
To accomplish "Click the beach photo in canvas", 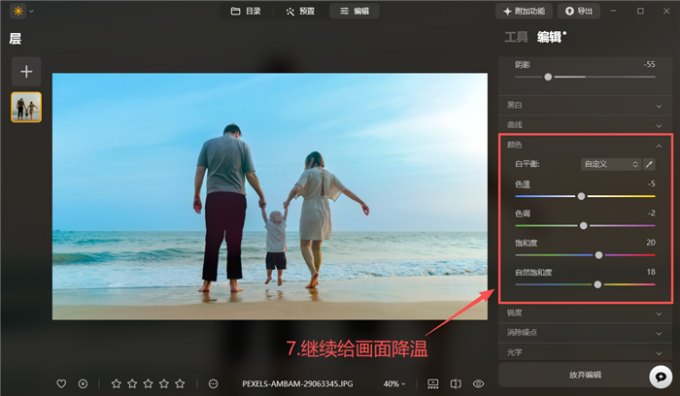I will tap(270, 196).
